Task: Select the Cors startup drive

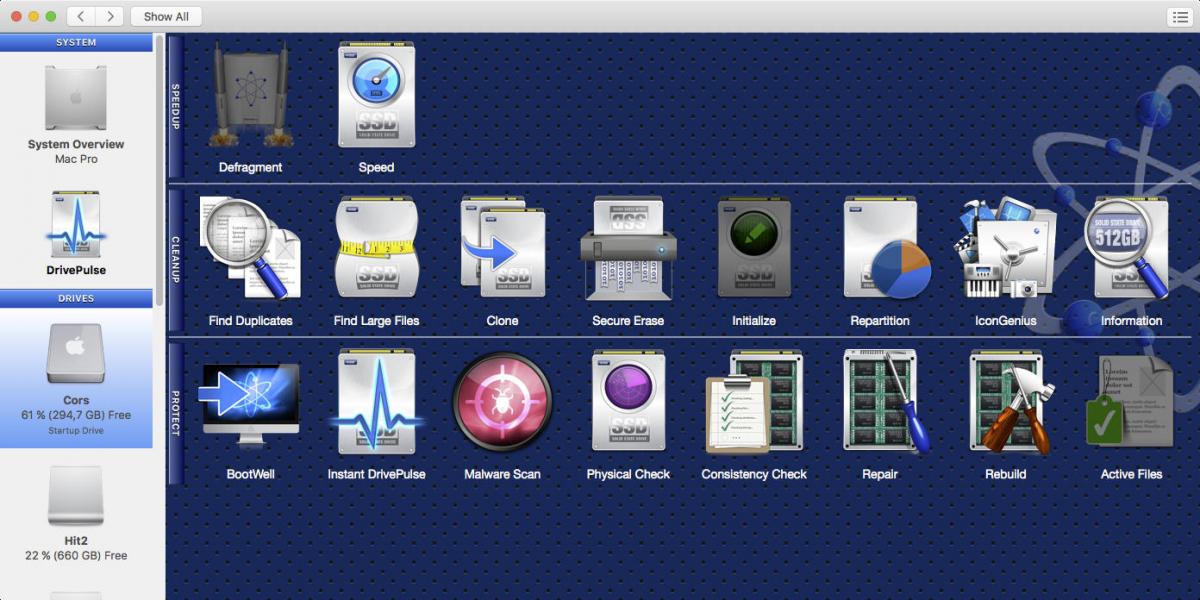Action: pyautogui.click(x=76, y=378)
